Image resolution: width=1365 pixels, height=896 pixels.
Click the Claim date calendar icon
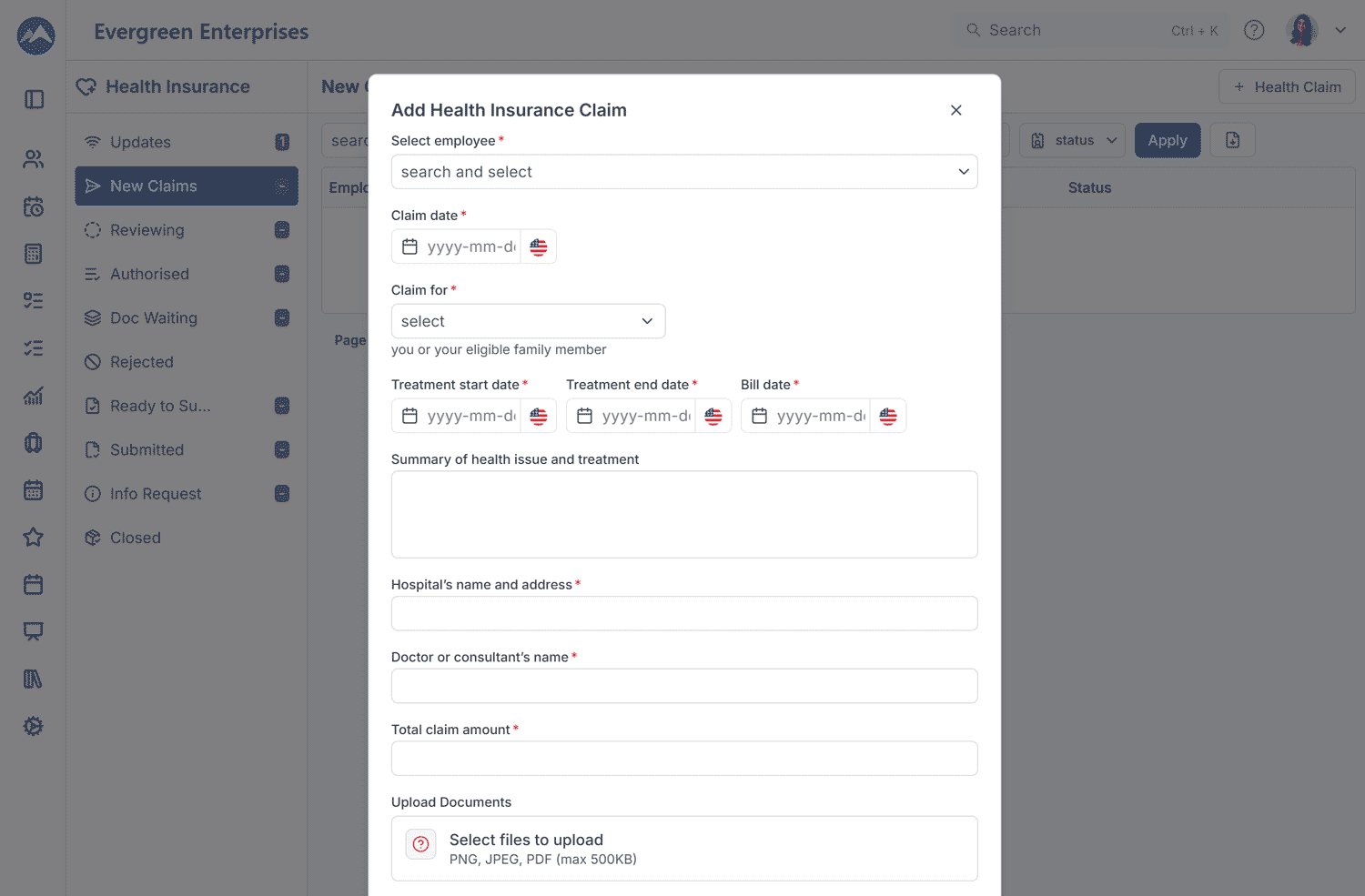410,247
